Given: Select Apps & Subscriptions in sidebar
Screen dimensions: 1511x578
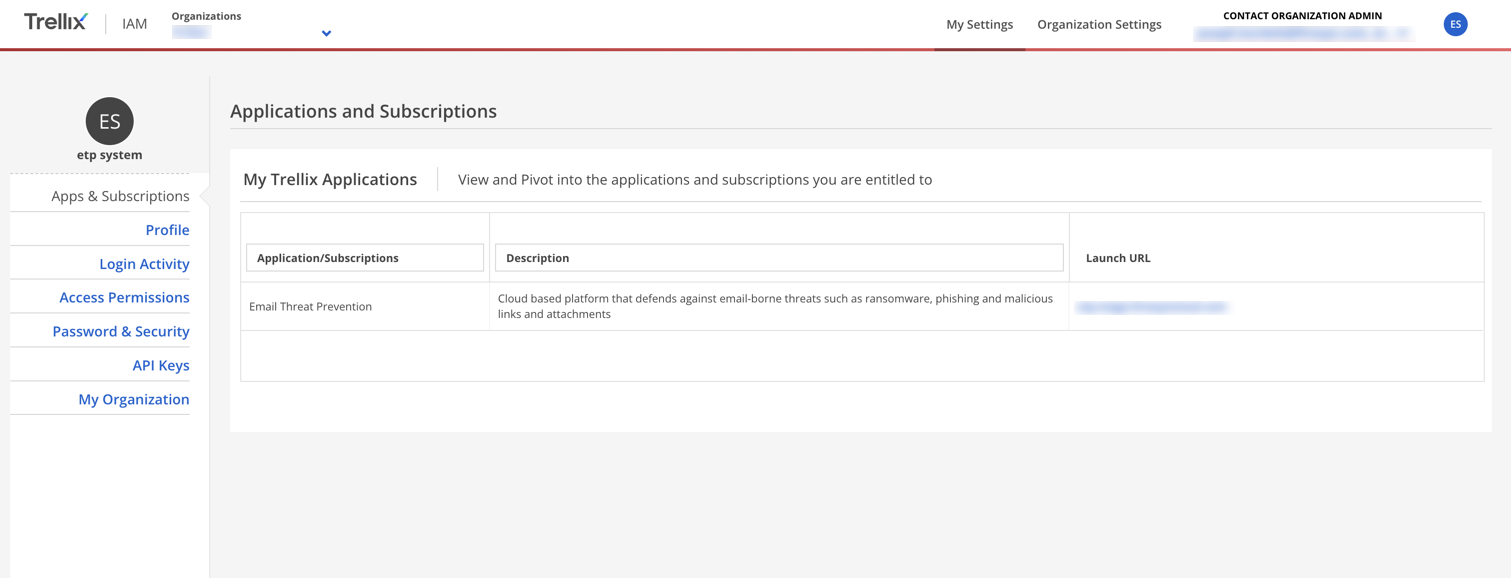Looking at the screenshot, I should point(120,196).
